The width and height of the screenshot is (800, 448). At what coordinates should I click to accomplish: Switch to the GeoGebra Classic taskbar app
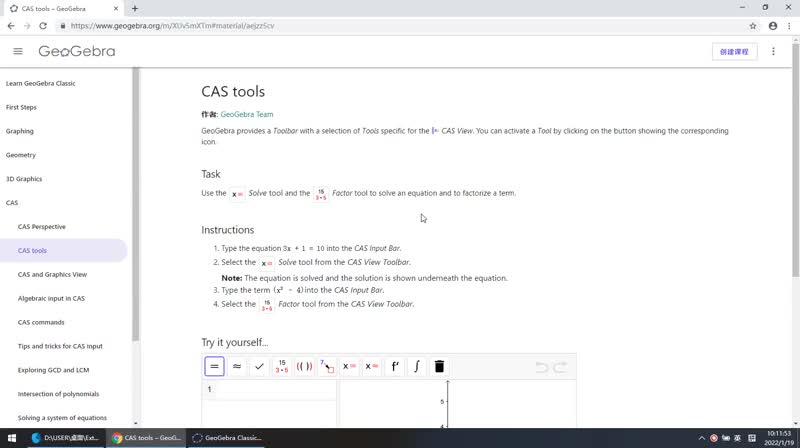click(227, 438)
